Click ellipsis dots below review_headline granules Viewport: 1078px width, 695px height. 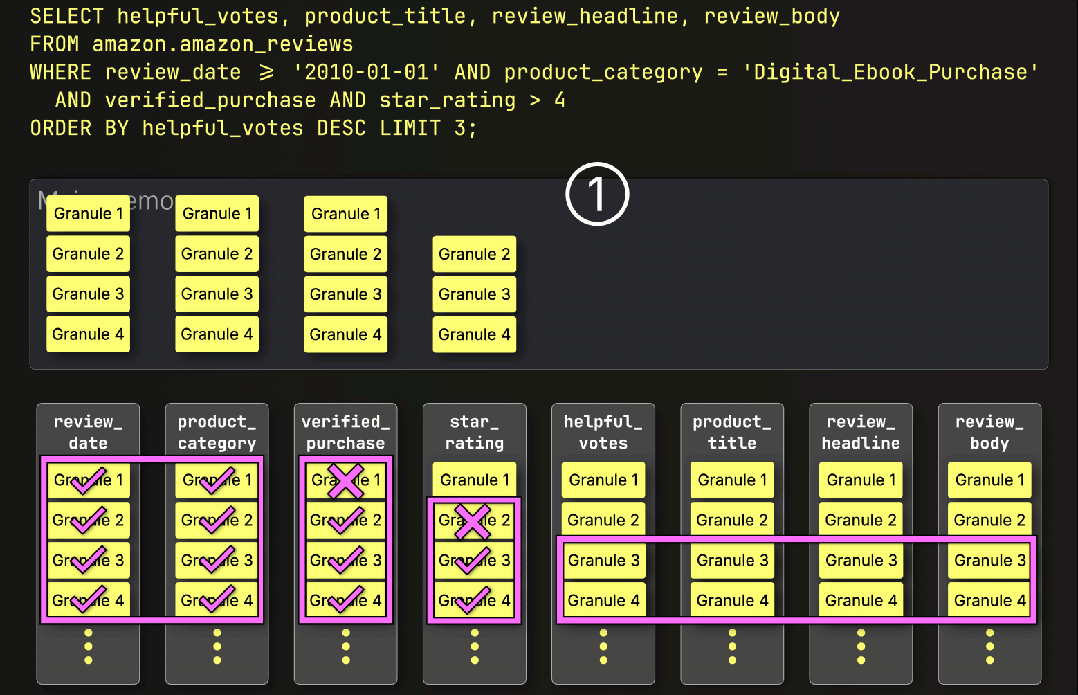tap(861, 646)
